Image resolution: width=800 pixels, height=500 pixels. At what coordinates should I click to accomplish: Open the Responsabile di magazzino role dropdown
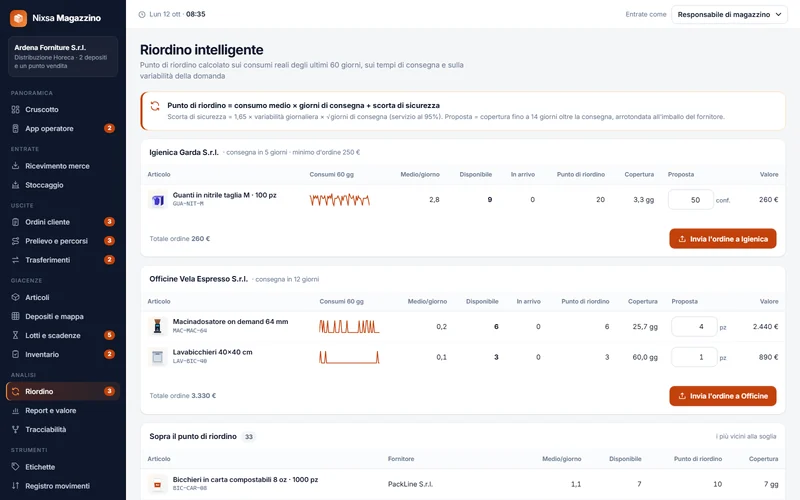729,14
